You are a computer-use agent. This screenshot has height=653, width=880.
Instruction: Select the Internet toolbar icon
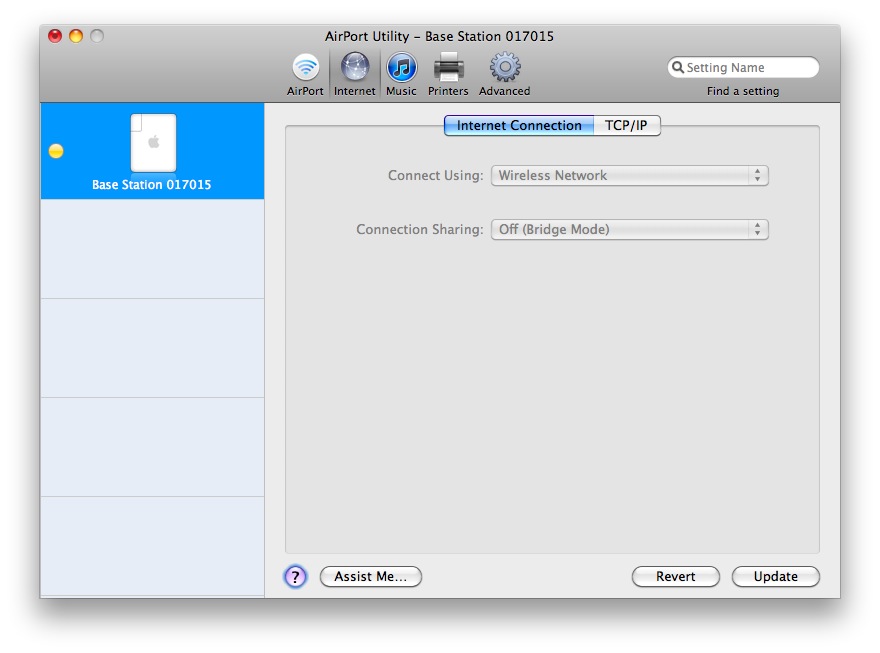(x=355, y=75)
